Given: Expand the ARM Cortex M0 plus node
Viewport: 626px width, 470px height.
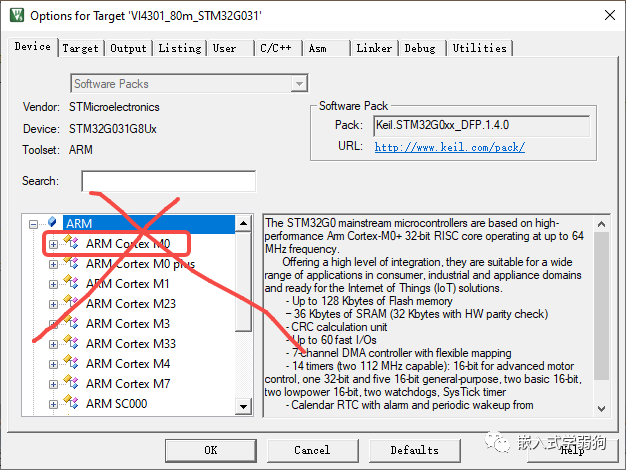Looking at the screenshot, I should point(53,264).
